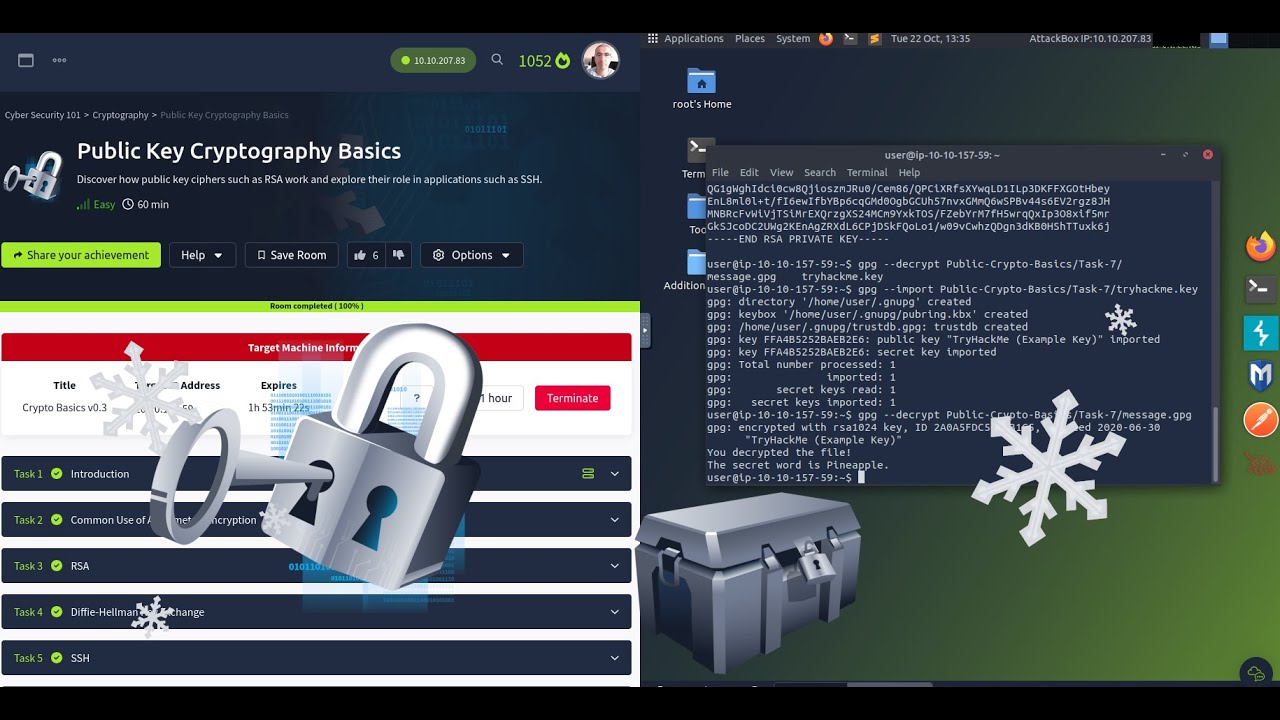Click Share your achievement button
1280x720 pixels.
(x=81, y=255)
